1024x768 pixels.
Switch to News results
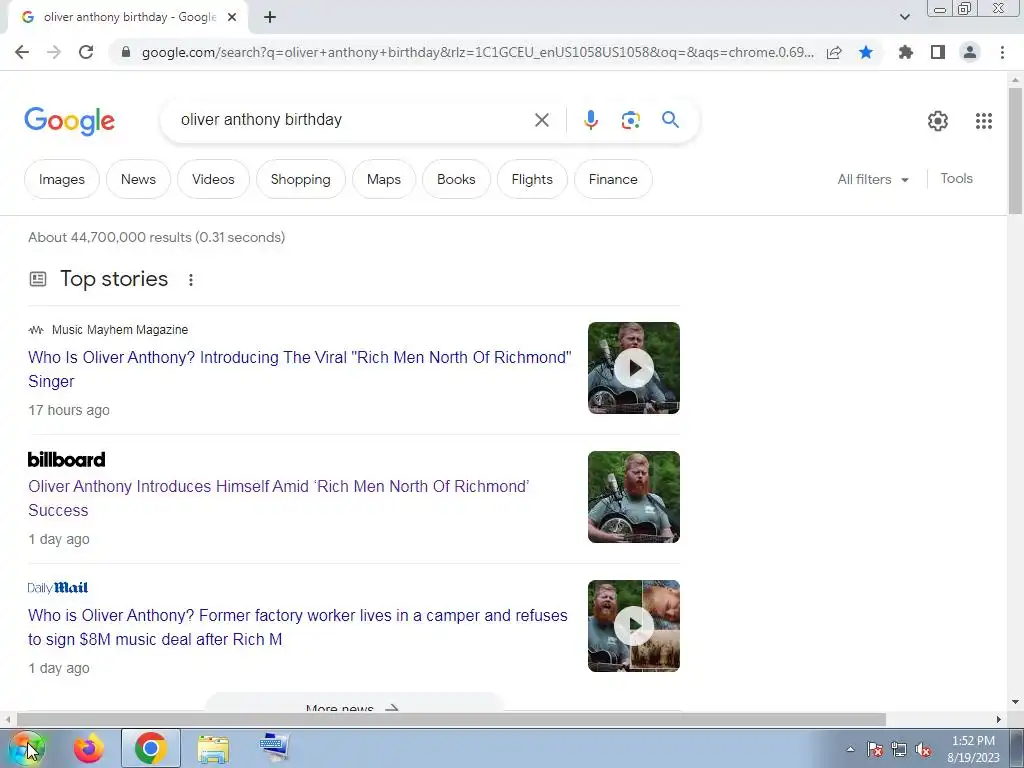pyautogui.click(x=138, y=179)
